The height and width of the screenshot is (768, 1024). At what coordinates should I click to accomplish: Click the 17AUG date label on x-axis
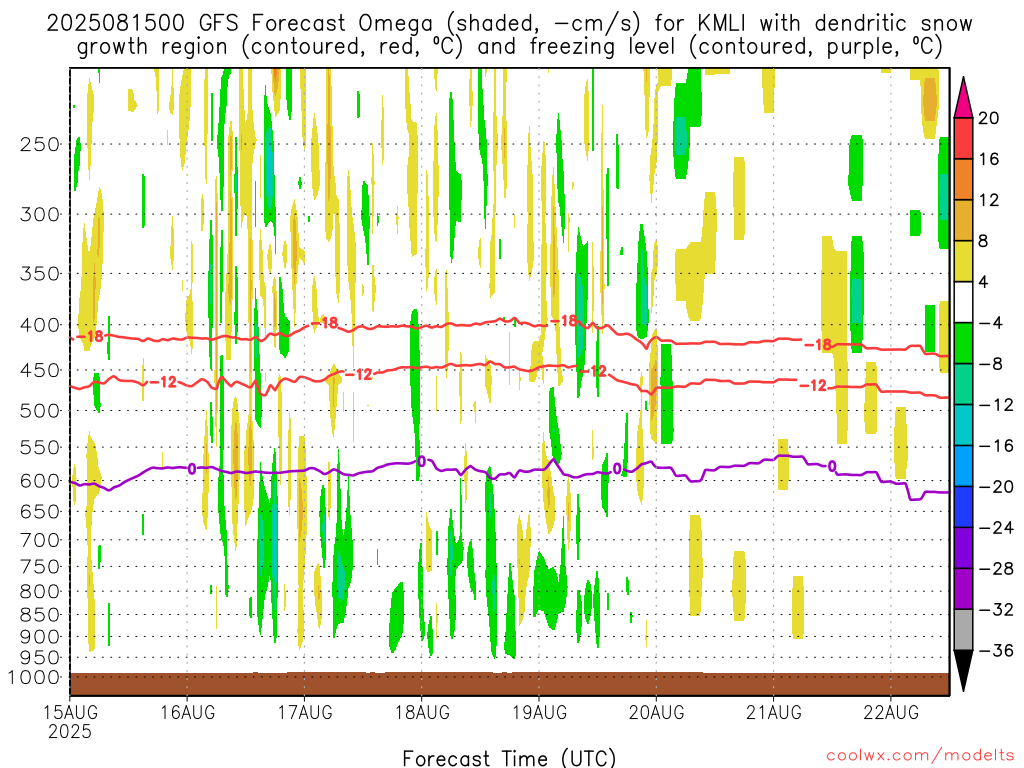click(305, 712)
